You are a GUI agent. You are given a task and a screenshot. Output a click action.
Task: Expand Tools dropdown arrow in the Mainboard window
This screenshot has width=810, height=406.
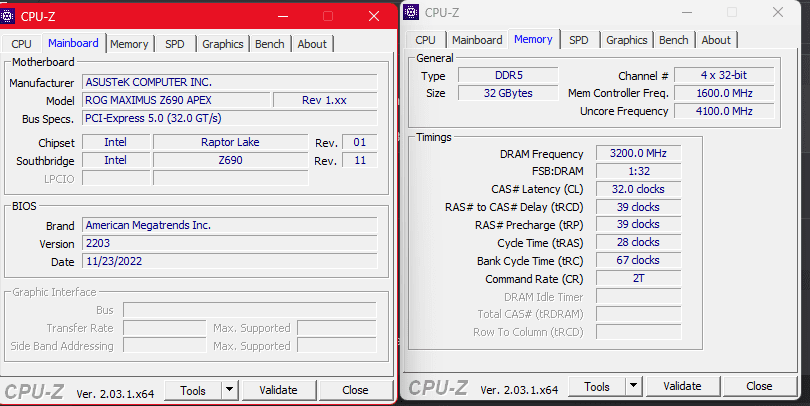pyautogui.click(x=230, y=391)
